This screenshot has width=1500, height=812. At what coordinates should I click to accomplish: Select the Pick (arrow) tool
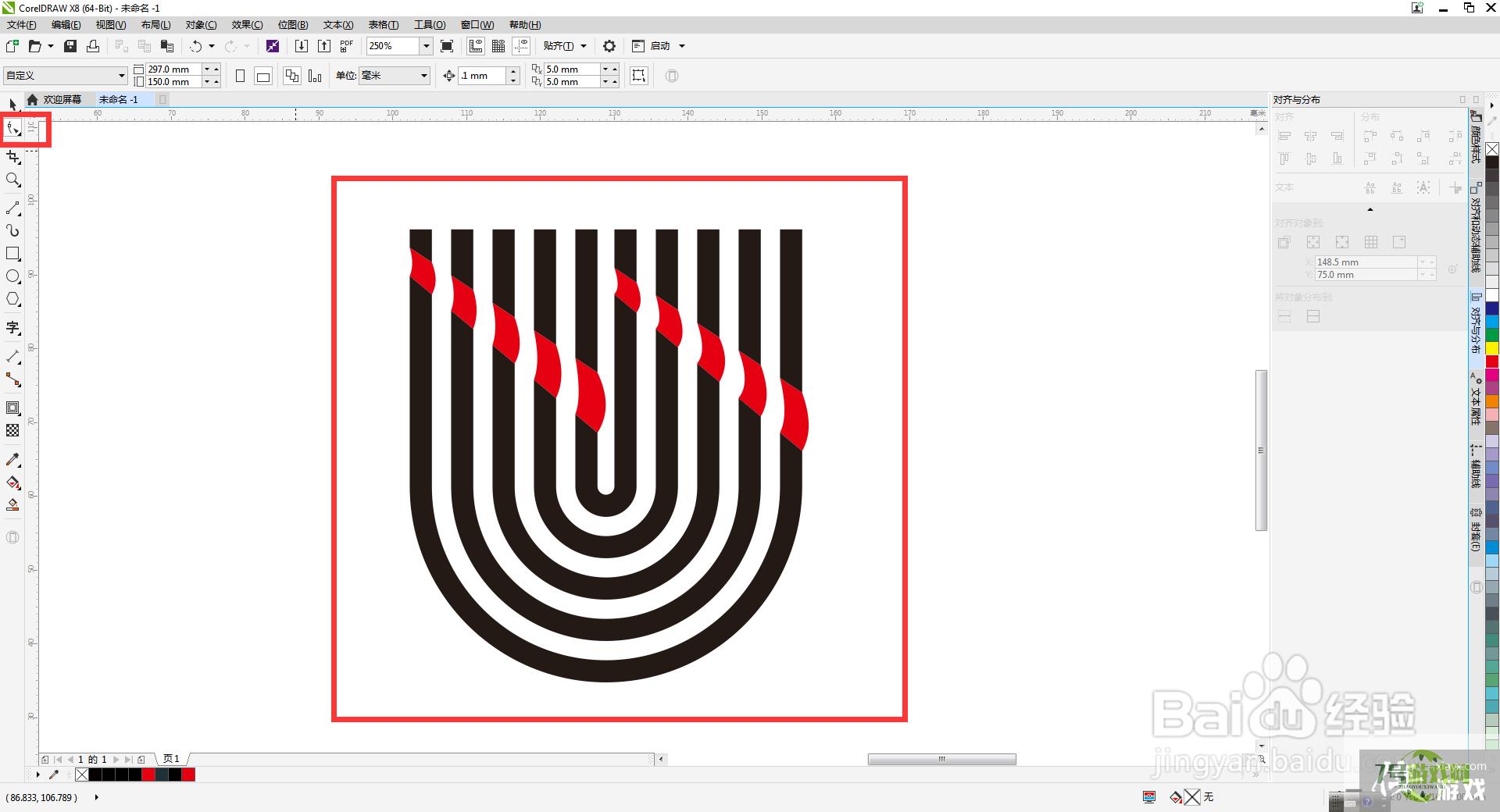click(x=12, y=105)
